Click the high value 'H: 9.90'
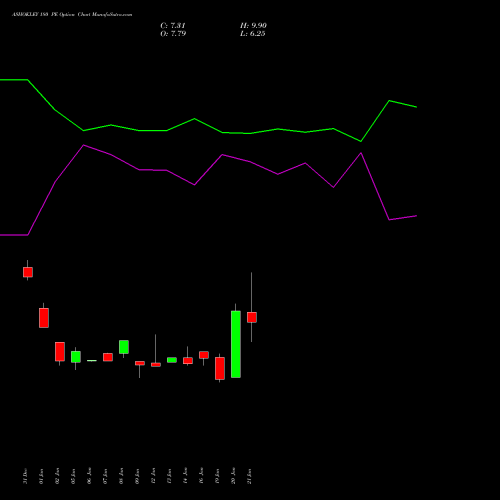This screenshot has width=500, height=500. coord(253,26)
